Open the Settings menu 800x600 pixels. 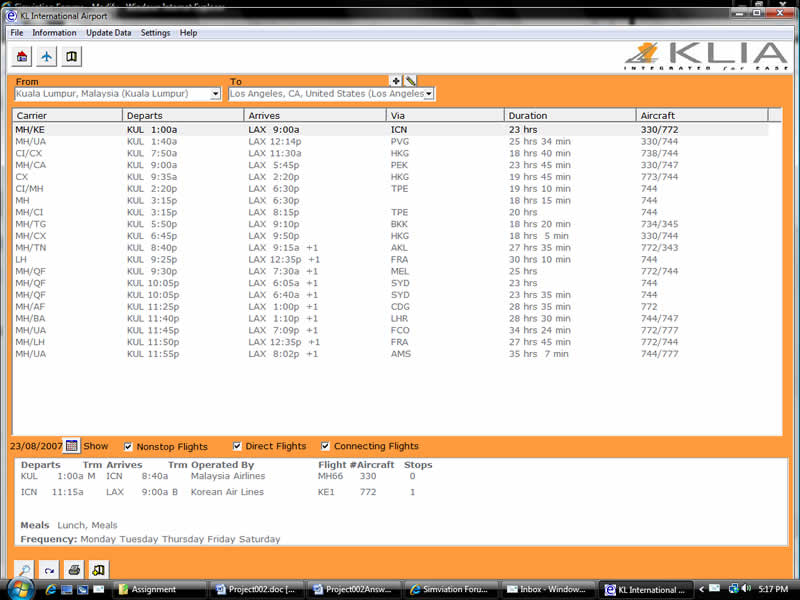pos(155,33)
